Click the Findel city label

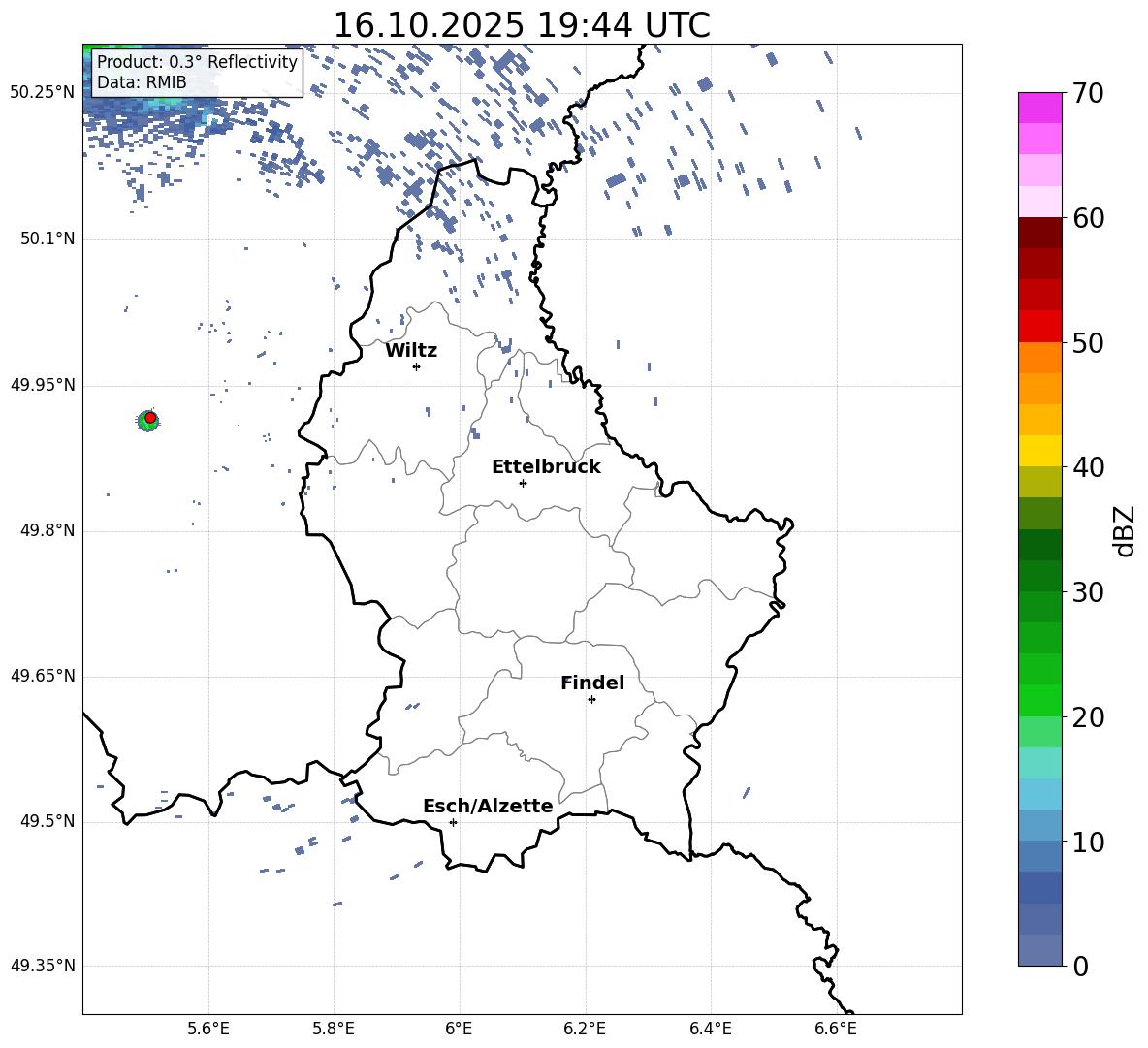click(x=592, y=683)
